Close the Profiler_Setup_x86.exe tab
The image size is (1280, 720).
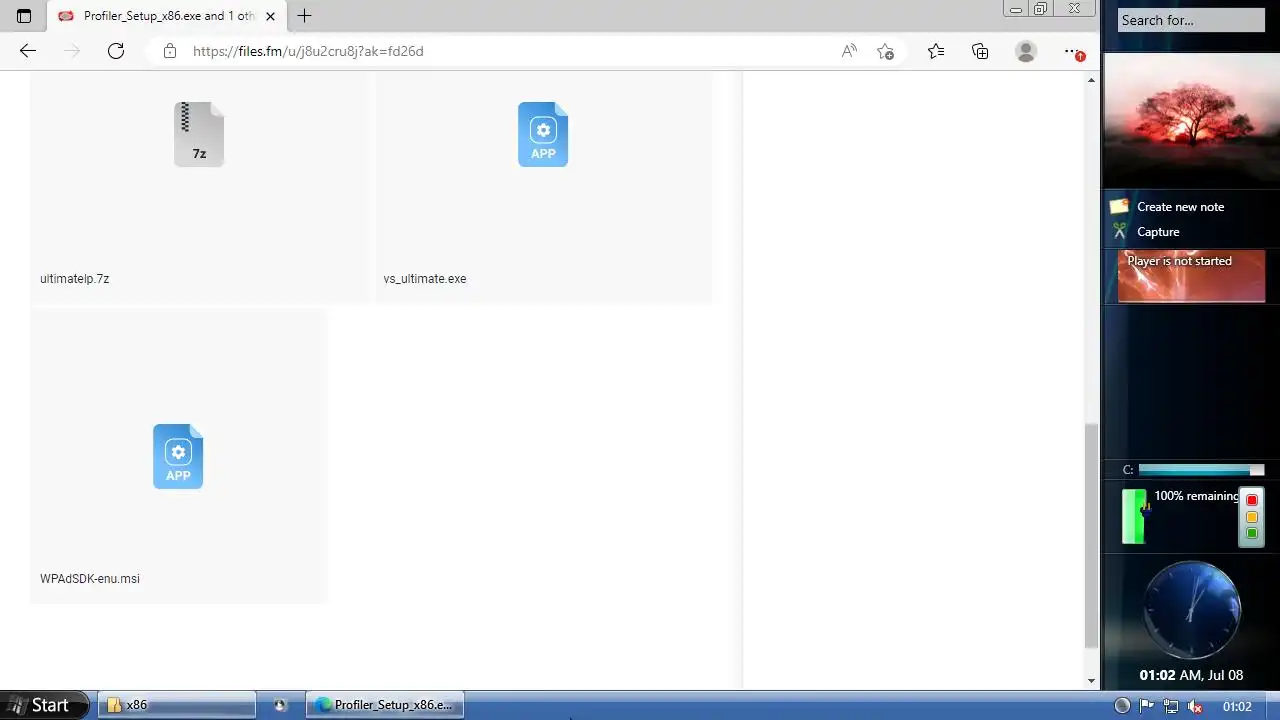coord(270,16)
